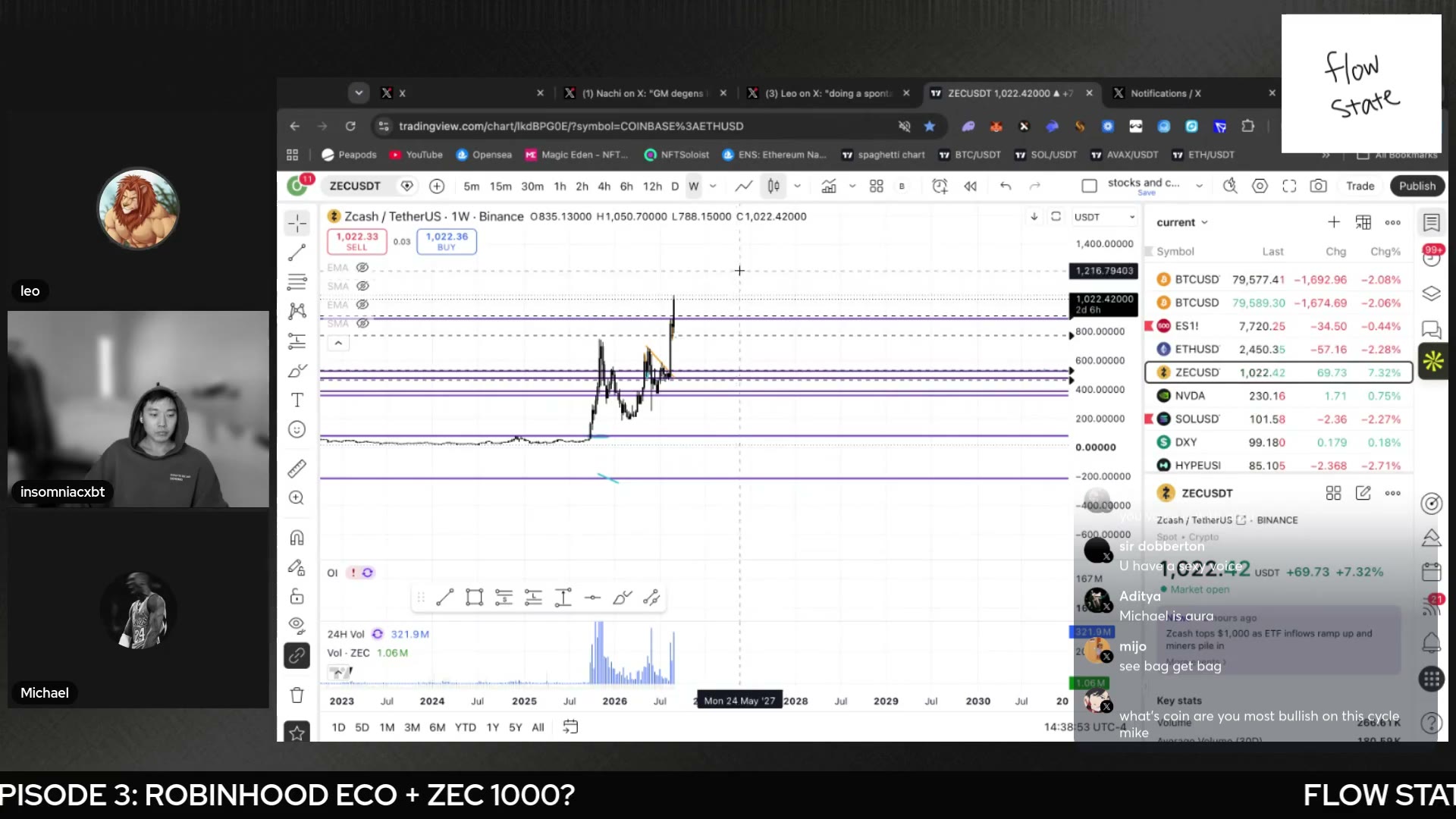Switch to the Nachi on X browser tab
The image size is (1456, 819).
pos(644,93)
